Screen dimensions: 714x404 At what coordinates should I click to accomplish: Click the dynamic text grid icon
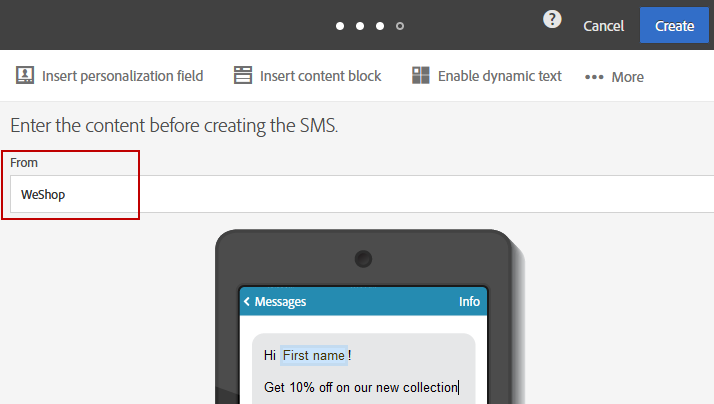pyautogui.click(x=421, y=75)
